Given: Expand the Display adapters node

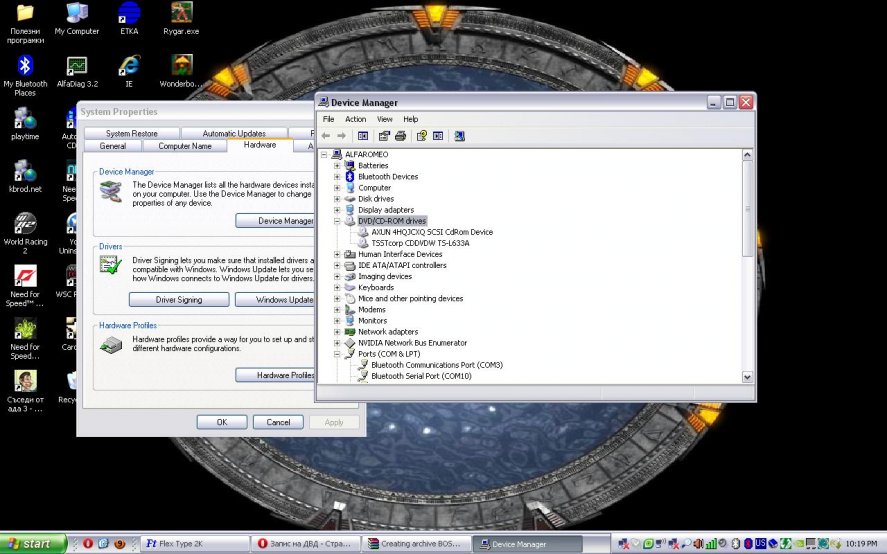Looking at the screenshot, I should tap(337, 210).
